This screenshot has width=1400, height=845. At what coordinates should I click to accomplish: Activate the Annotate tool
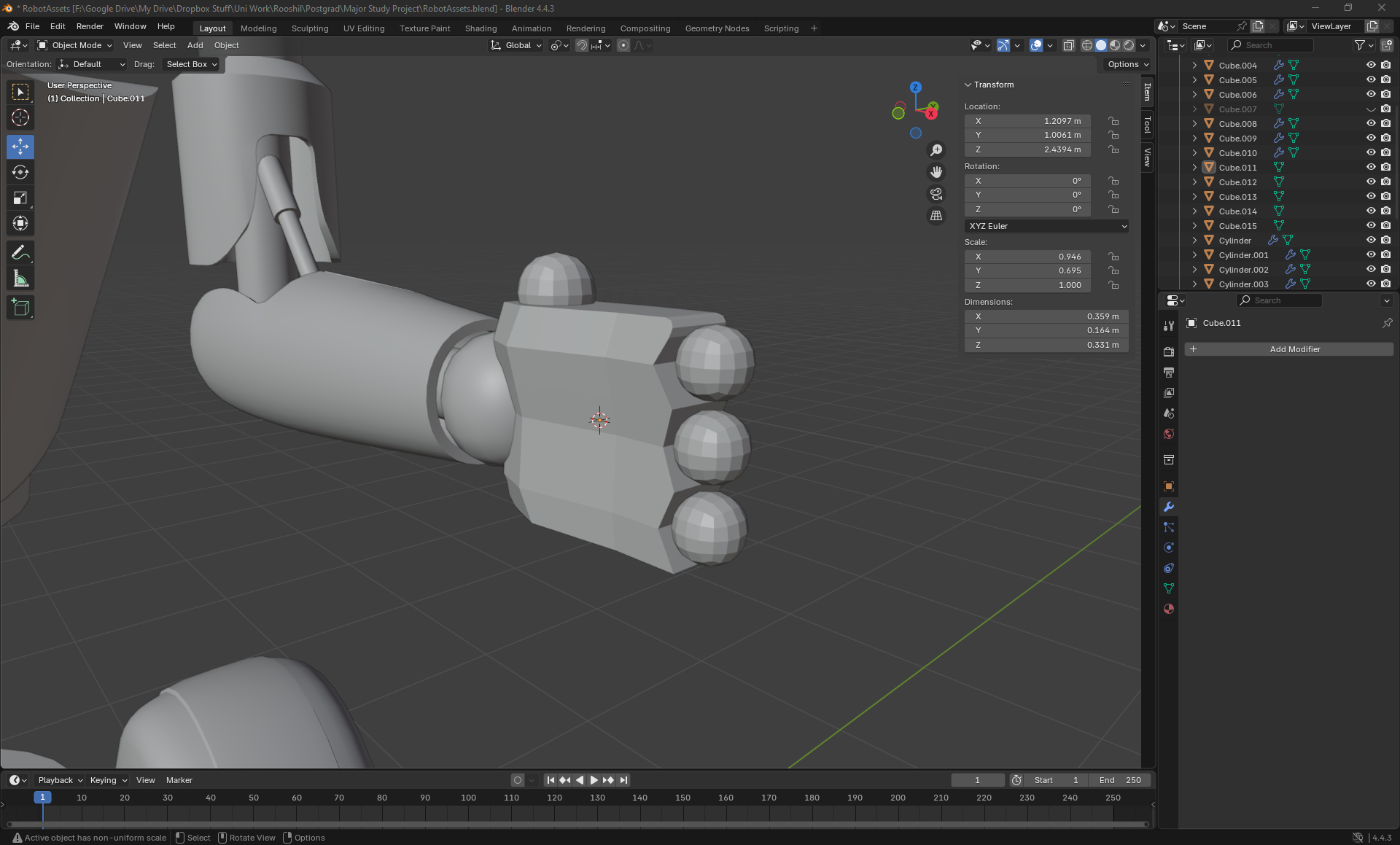tap(20, 253)
